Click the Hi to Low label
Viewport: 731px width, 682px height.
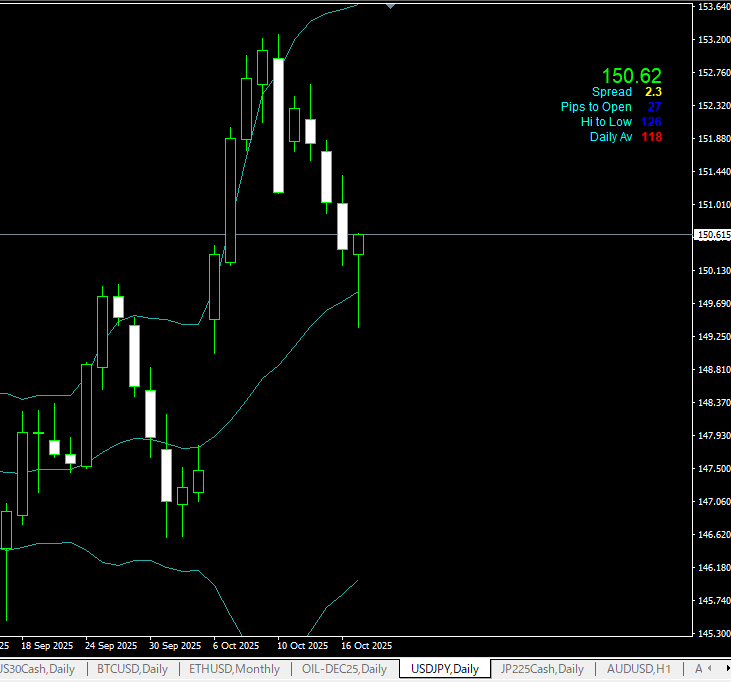(x=606, y=122)
